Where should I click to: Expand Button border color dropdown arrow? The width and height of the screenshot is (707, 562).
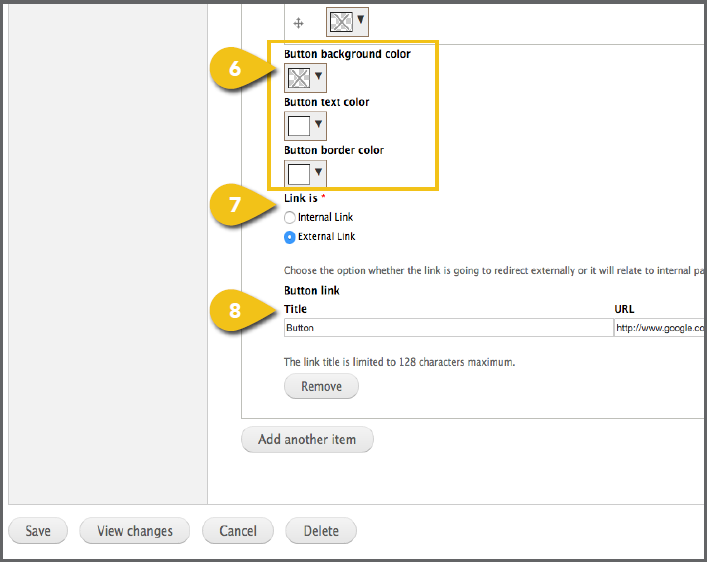(319, 172)
